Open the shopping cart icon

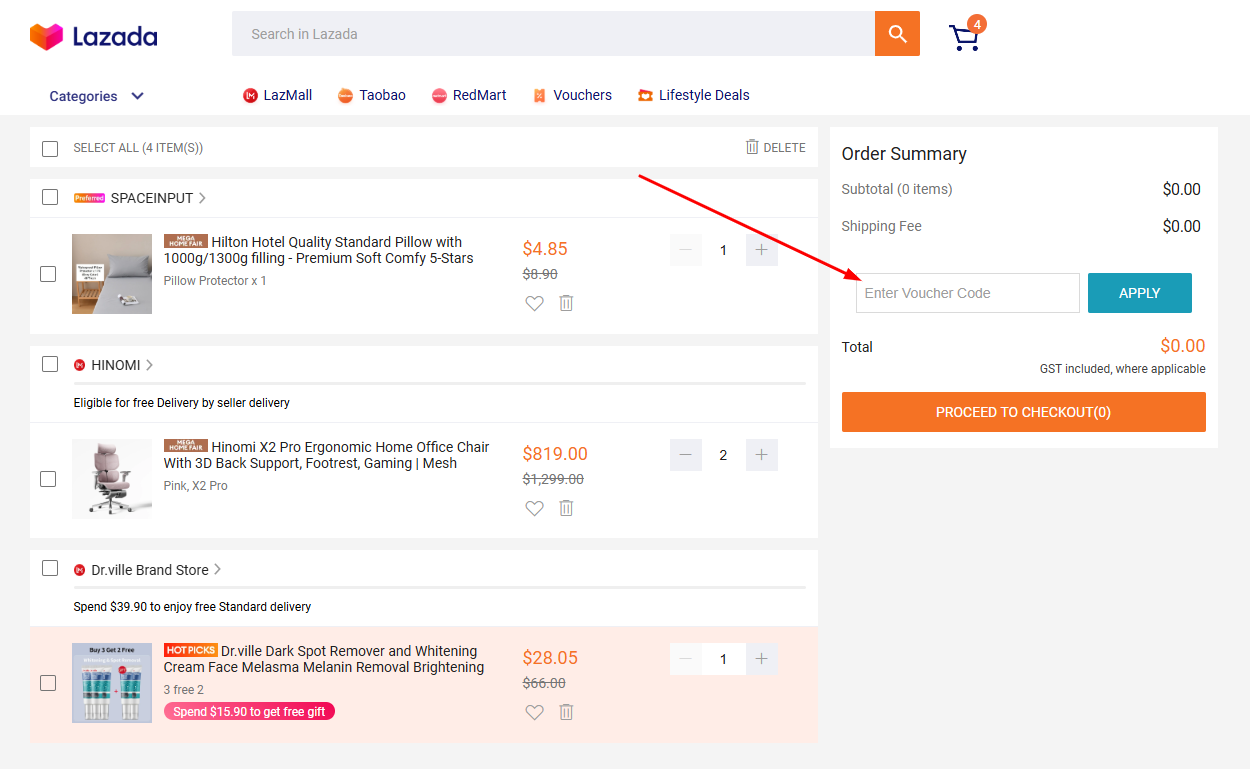[x=963, y=34]
